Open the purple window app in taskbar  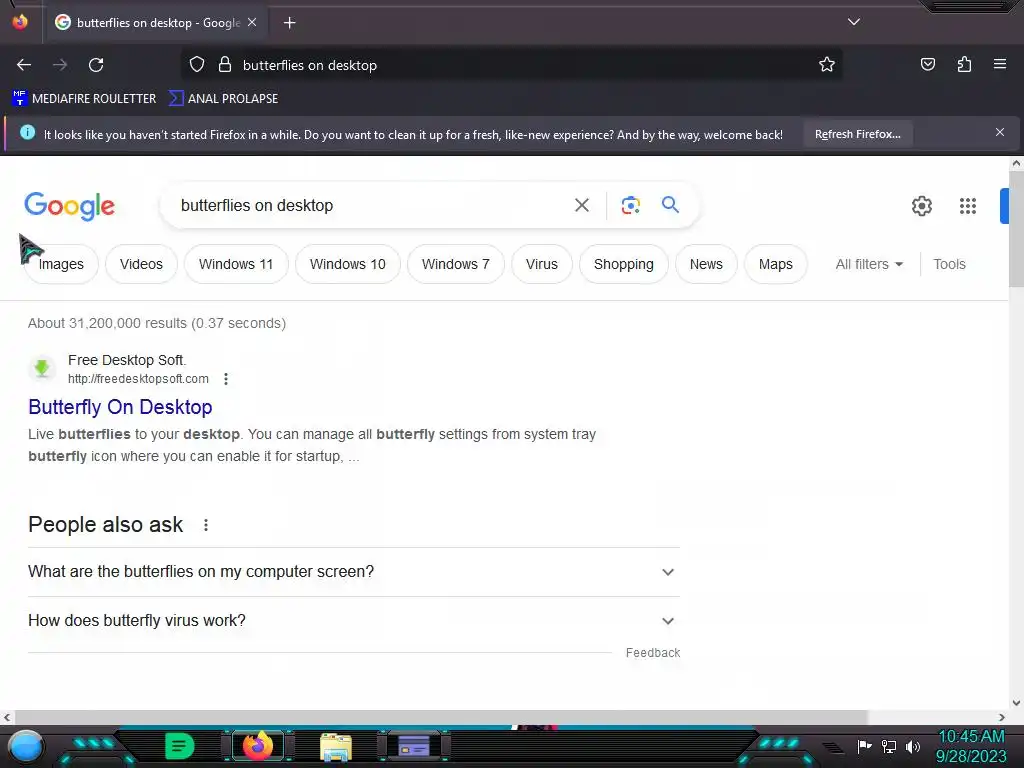point(414,746)
